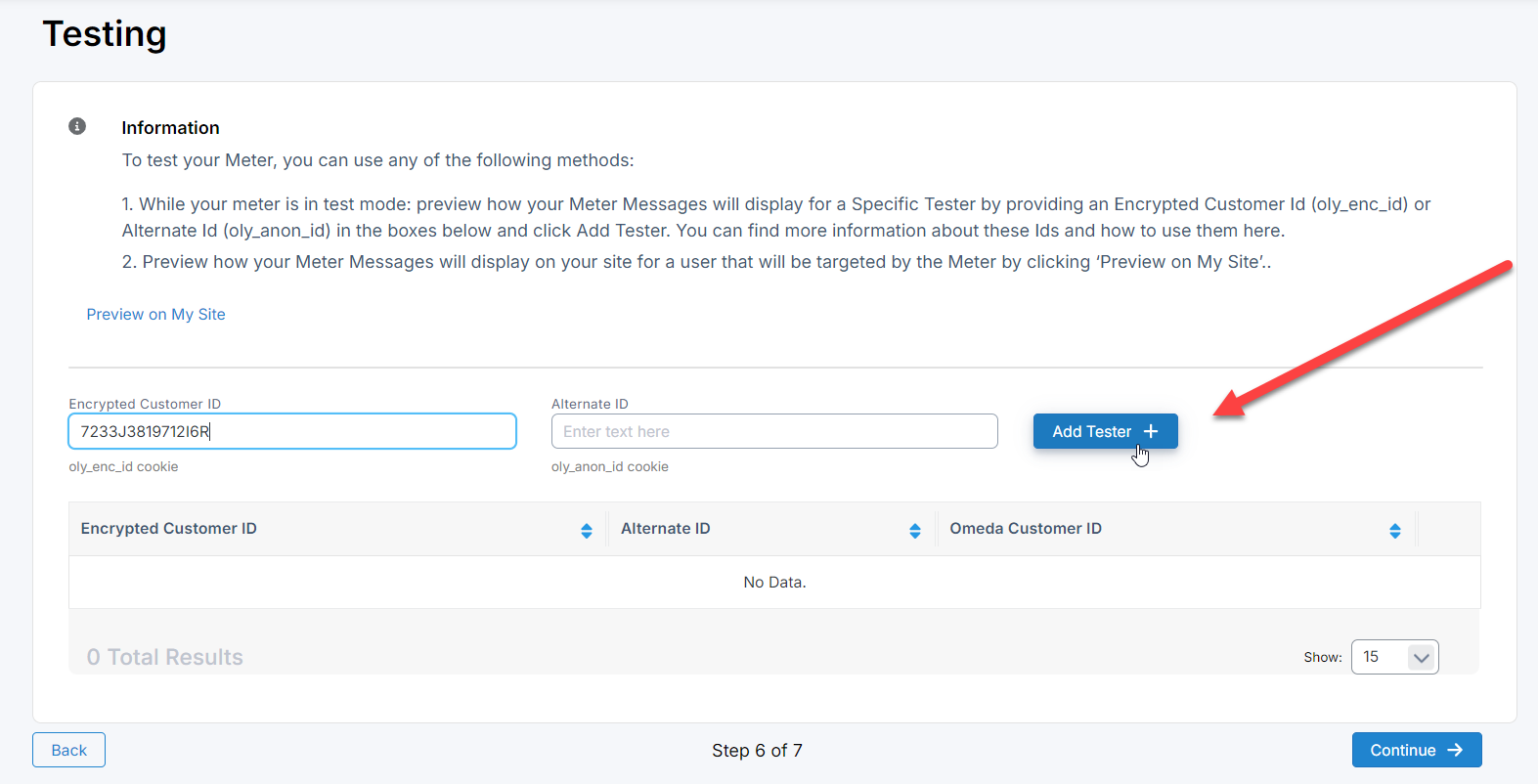Click the Step 6 of 7 indicator

tap(757, 750)
